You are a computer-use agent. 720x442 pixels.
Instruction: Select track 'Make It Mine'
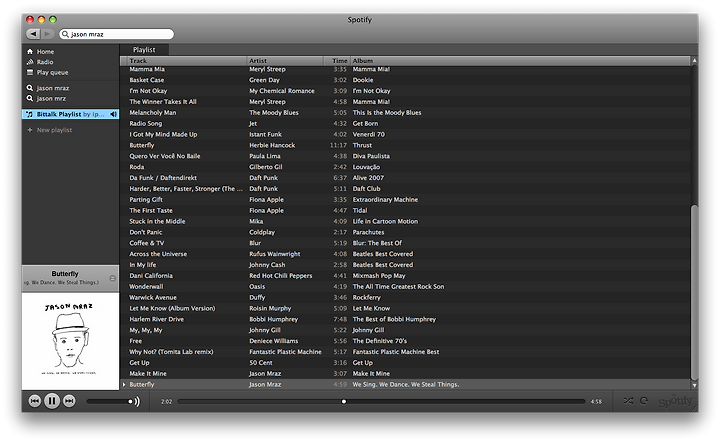tap(148, 374)
